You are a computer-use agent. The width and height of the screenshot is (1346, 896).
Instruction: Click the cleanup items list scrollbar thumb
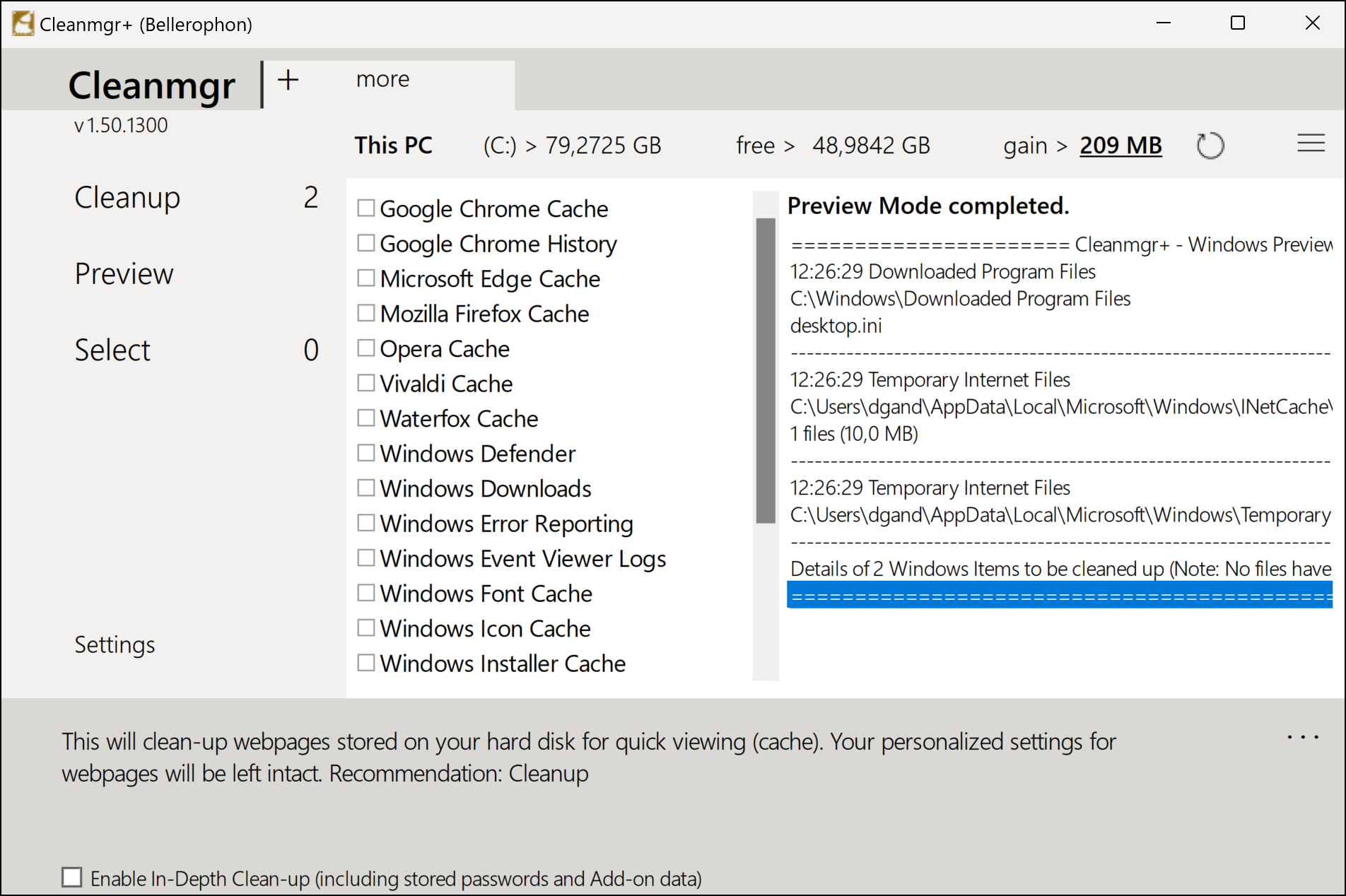765,371
